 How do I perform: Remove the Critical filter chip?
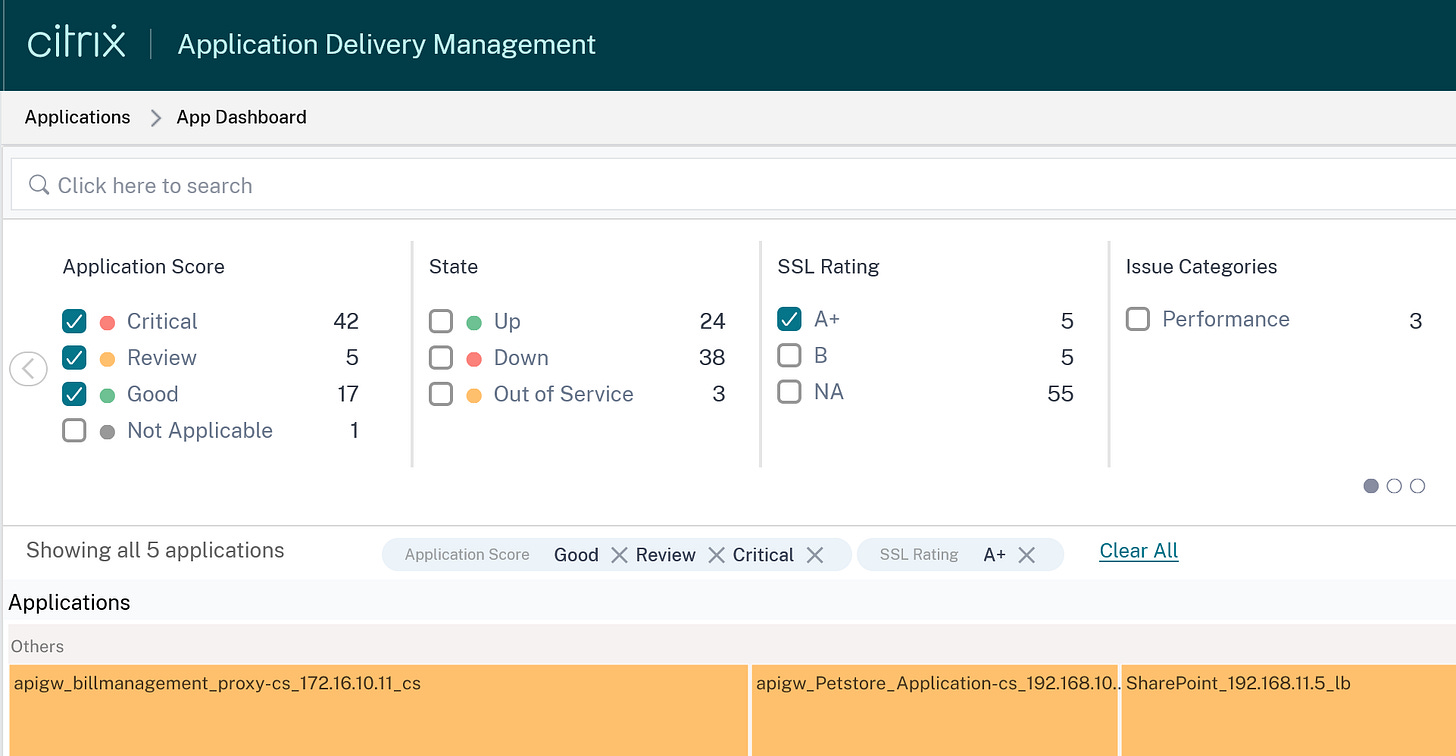click(815, 555)
